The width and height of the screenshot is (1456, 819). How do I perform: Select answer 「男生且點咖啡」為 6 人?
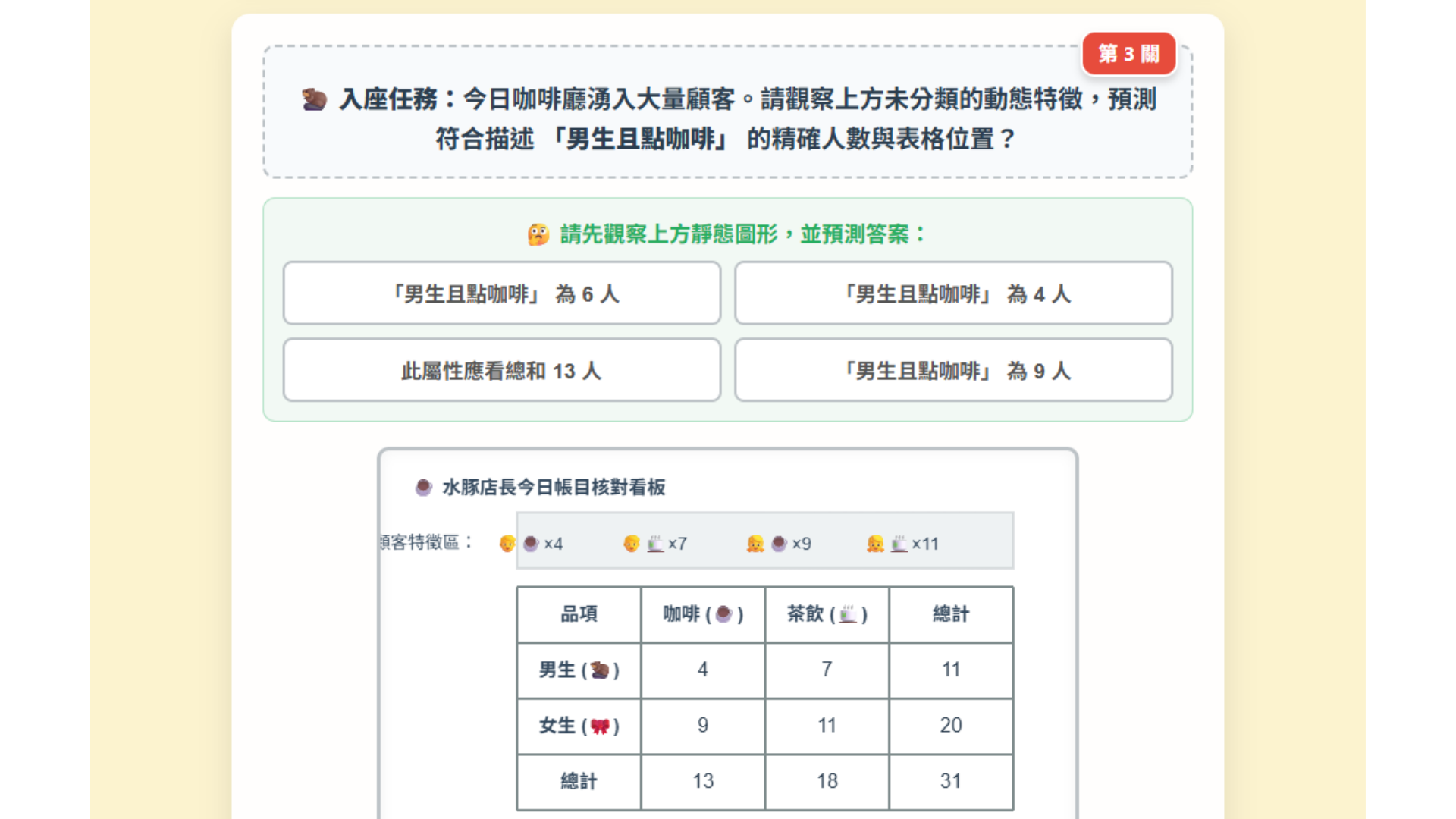(x=501, y=293)
